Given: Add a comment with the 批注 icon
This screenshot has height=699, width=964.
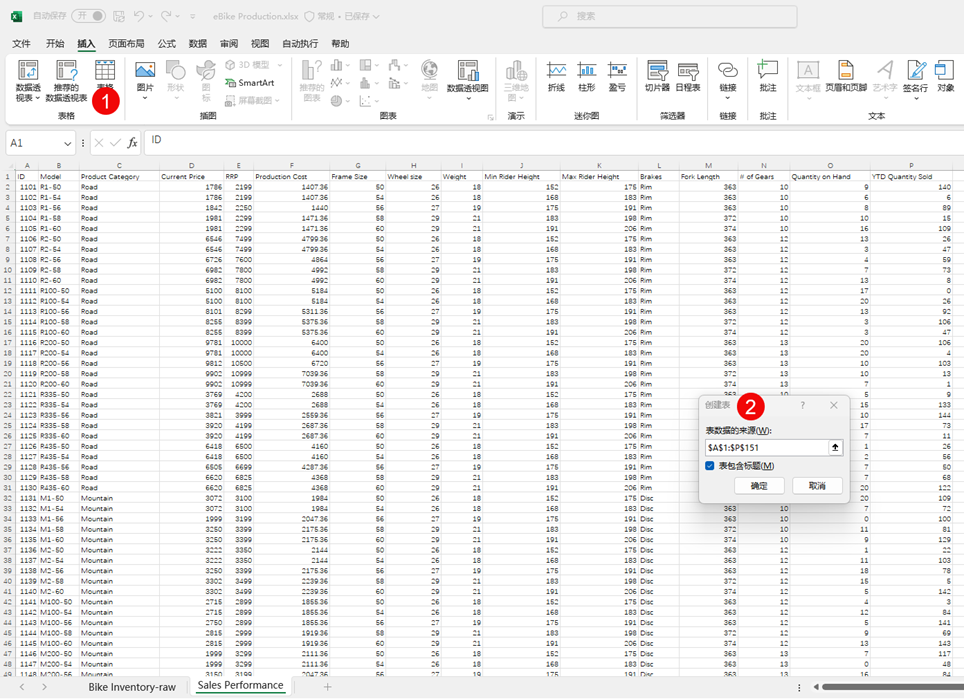Looking at the screenshot, I should 768,69.
